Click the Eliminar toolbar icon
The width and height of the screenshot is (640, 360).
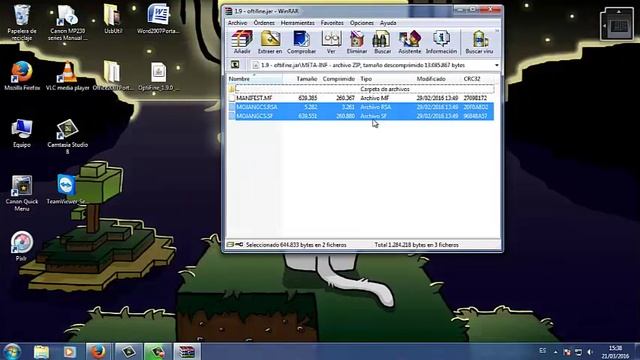click(357, 42)
